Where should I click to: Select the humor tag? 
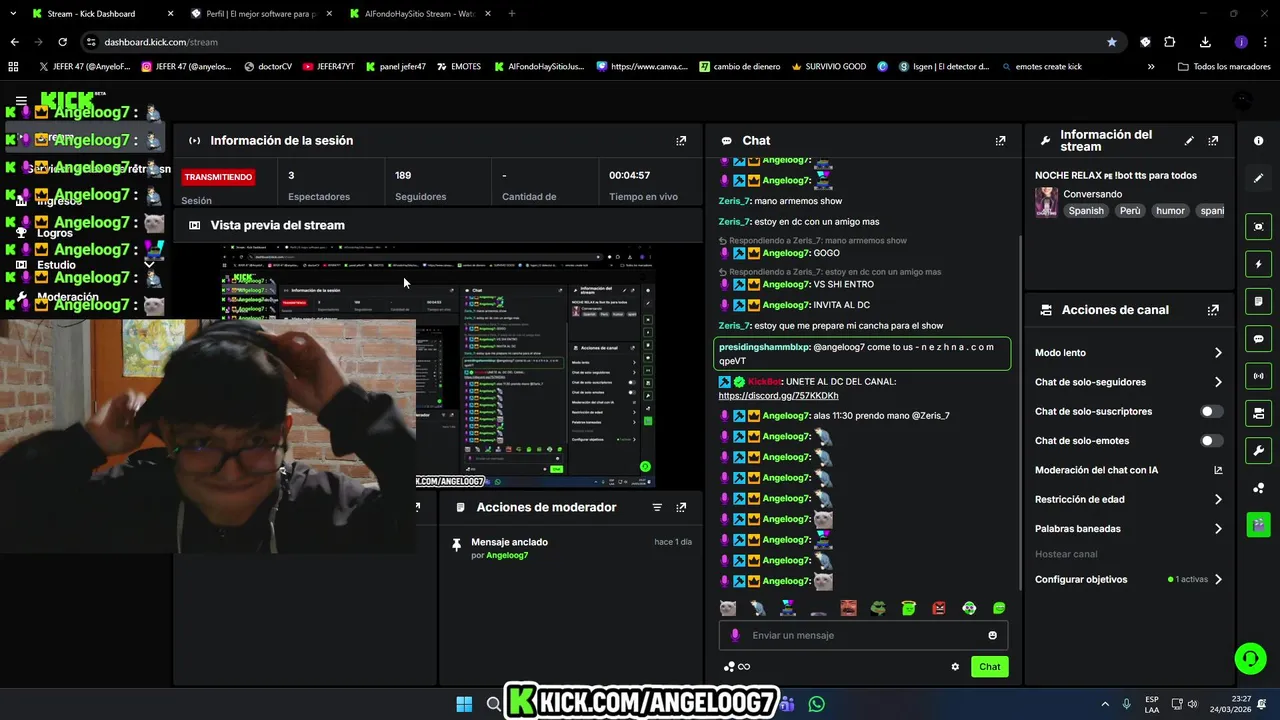click(1170, 211)
